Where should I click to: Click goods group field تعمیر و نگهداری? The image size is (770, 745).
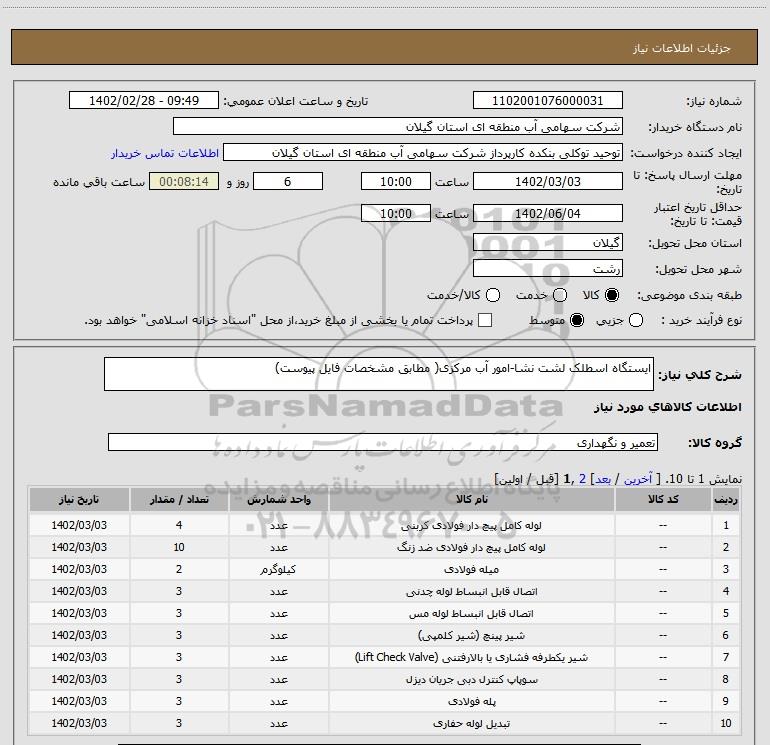point(383,442)
